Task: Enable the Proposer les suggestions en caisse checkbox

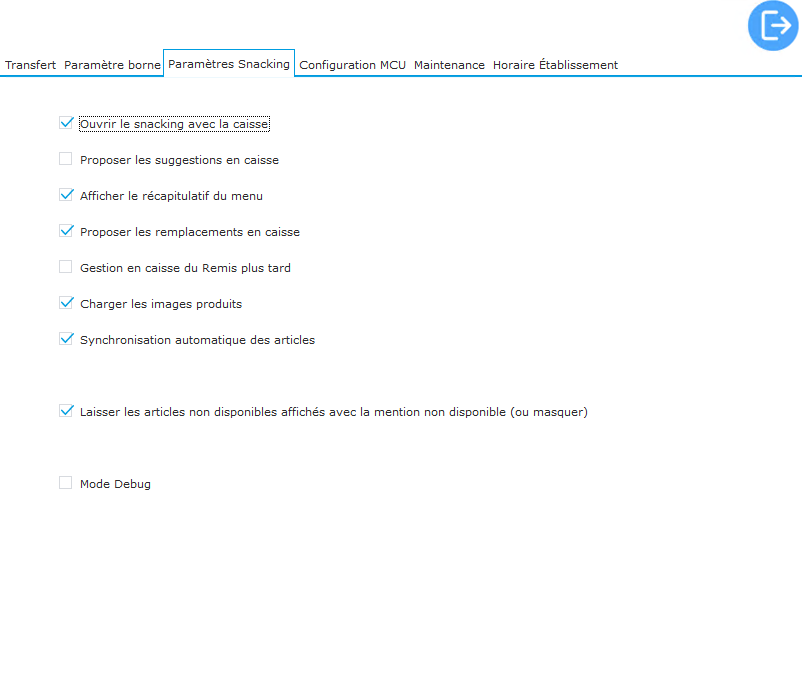Action: coord(66,159)
